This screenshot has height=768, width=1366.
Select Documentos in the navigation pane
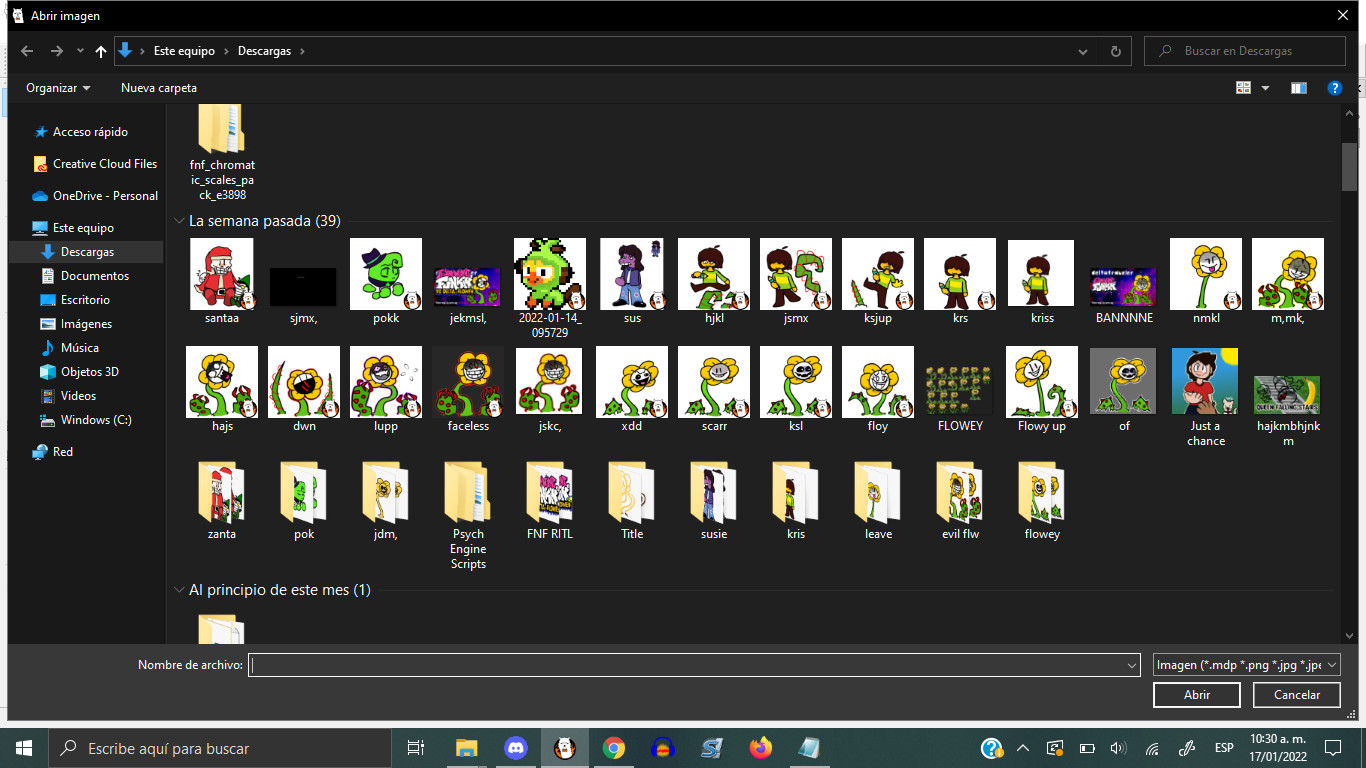(x=94, y=276)
